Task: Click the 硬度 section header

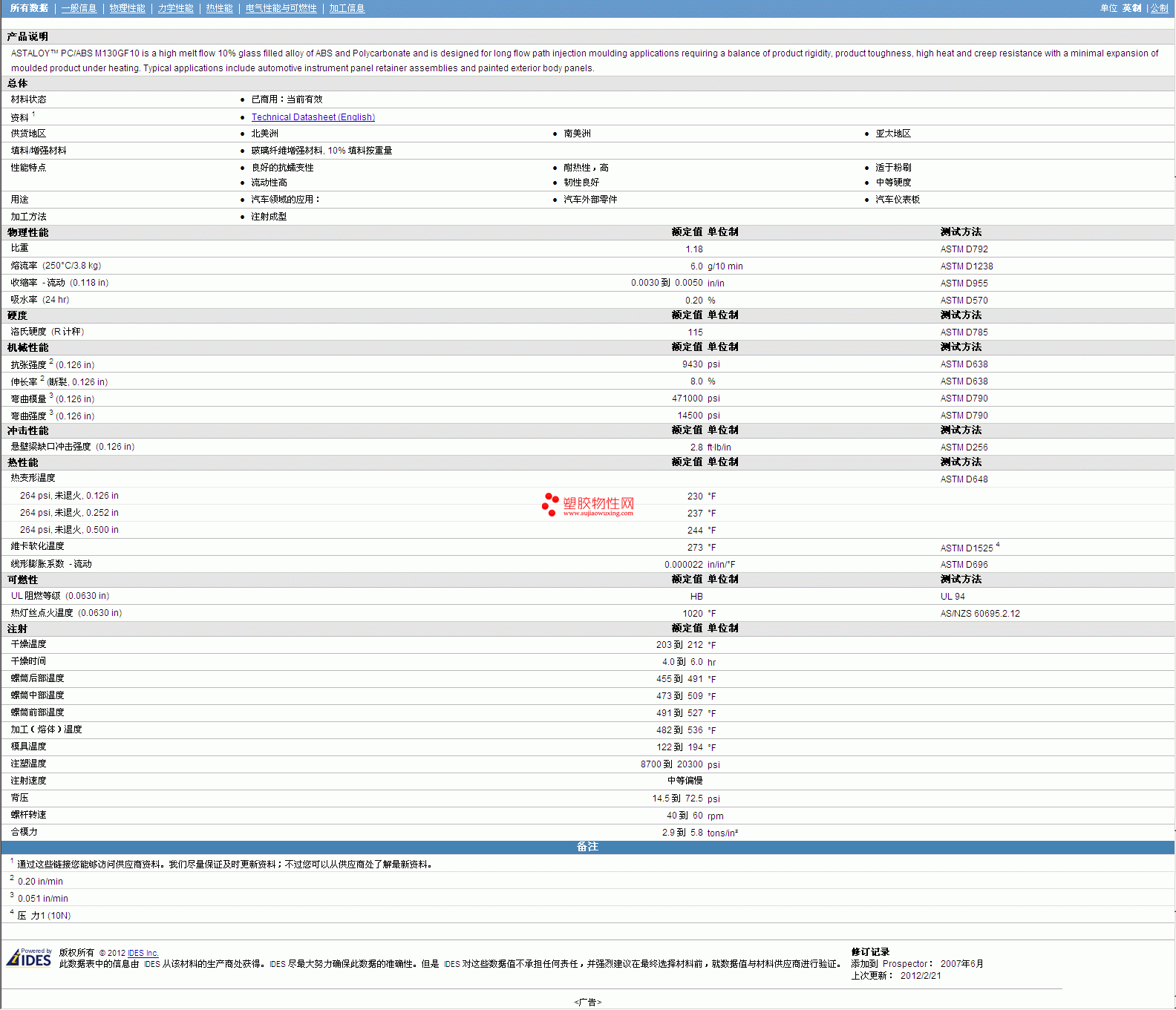Action: [x=18, y=315]
